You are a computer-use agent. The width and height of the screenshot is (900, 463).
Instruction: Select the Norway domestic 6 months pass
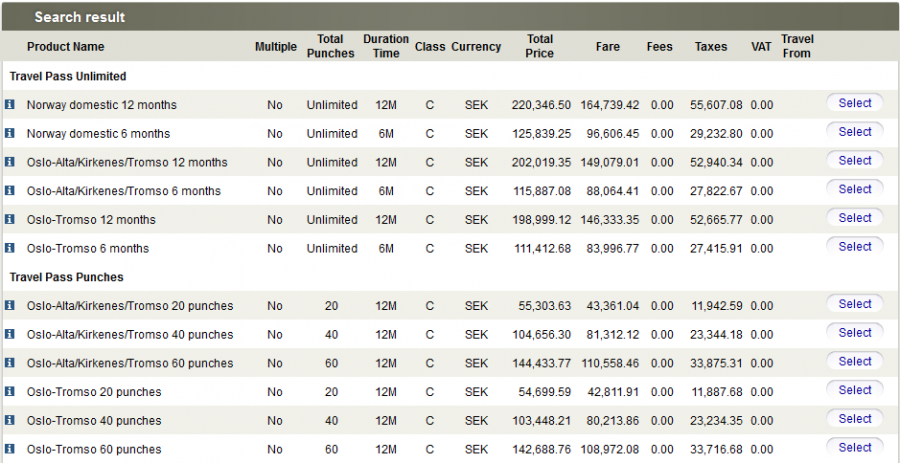pos(854,132)
